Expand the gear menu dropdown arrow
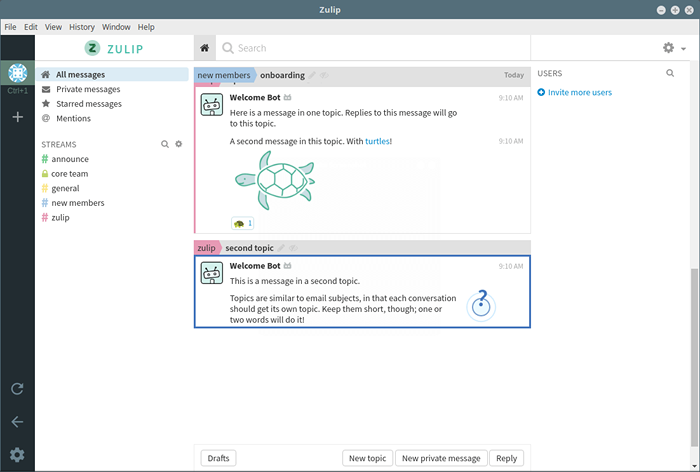 [683, 49]
